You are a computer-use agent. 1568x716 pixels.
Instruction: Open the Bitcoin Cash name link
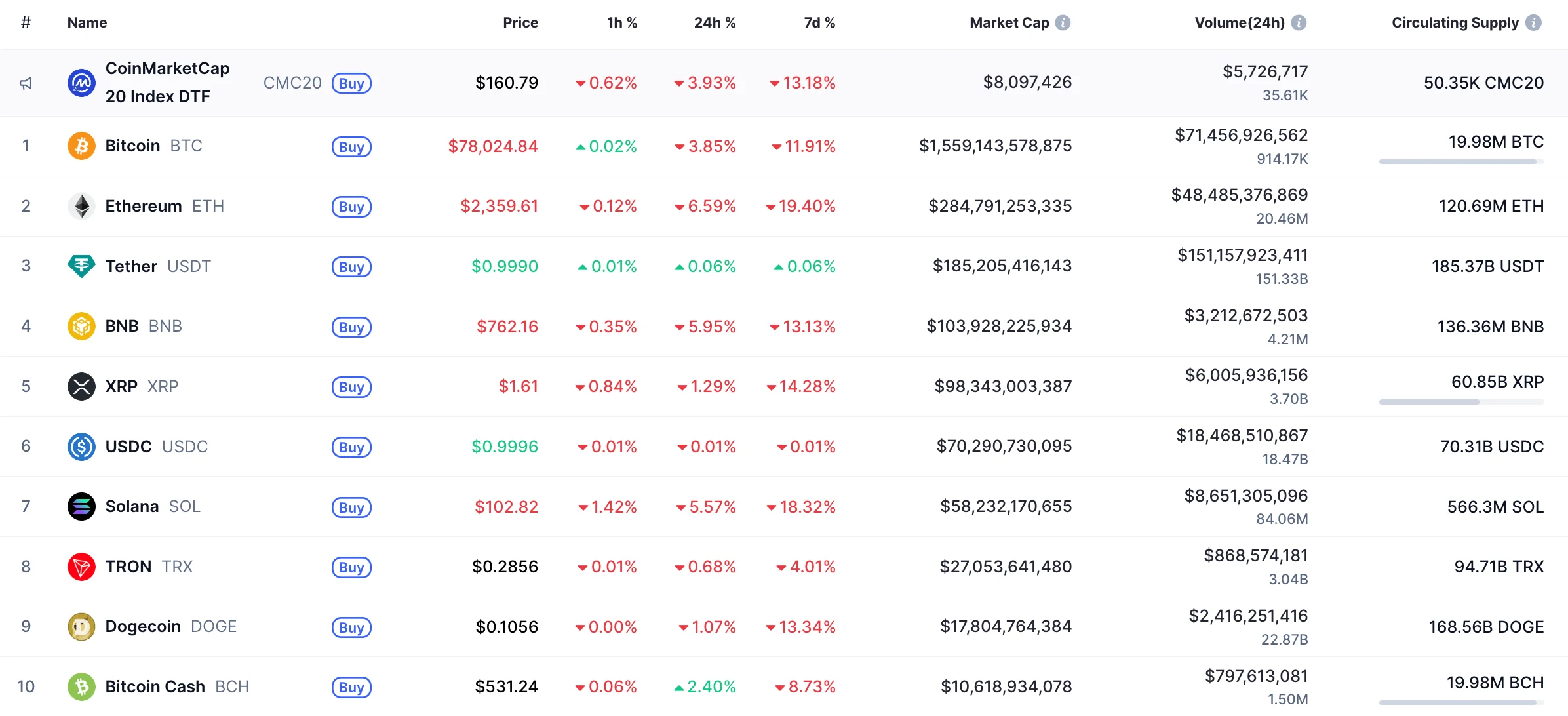point(155,686)
